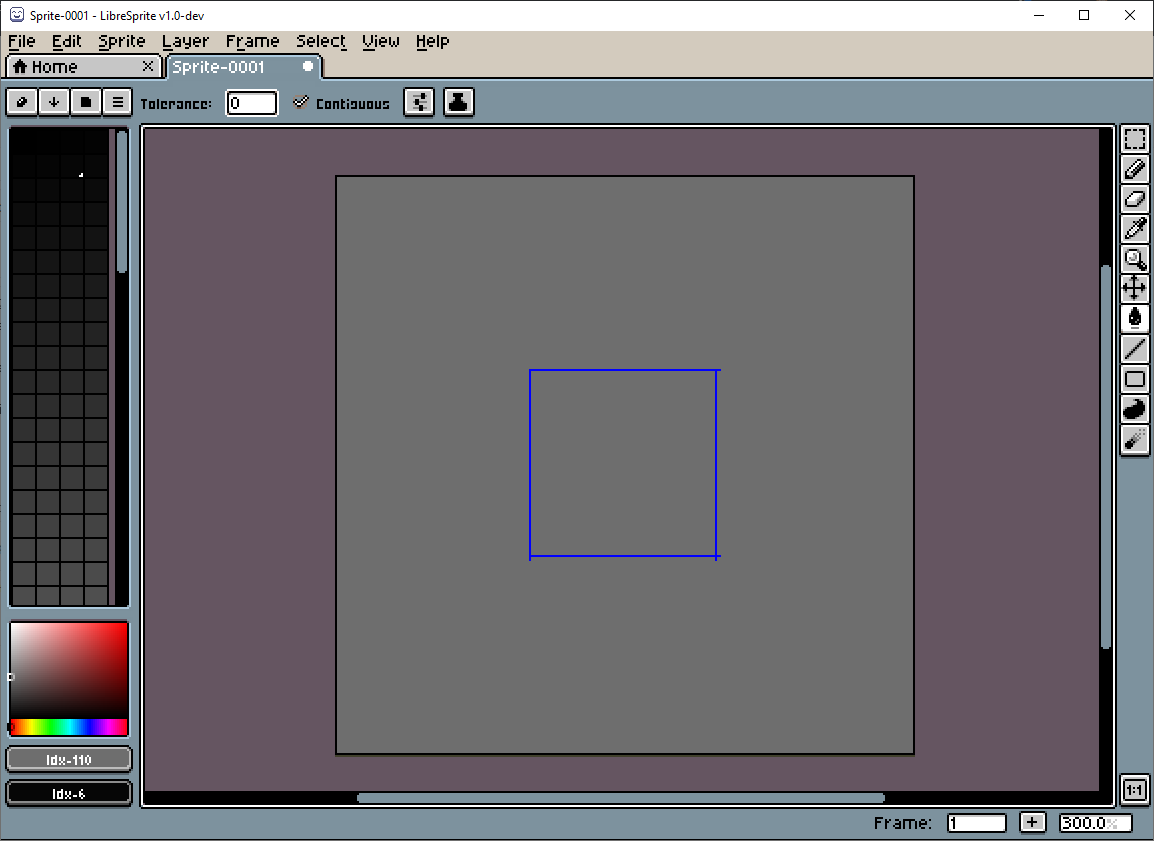Image resolution: width=1154 pixels, height=841 pixels.
Task: Select the Eraser tool
Action: pos(1134,199)
